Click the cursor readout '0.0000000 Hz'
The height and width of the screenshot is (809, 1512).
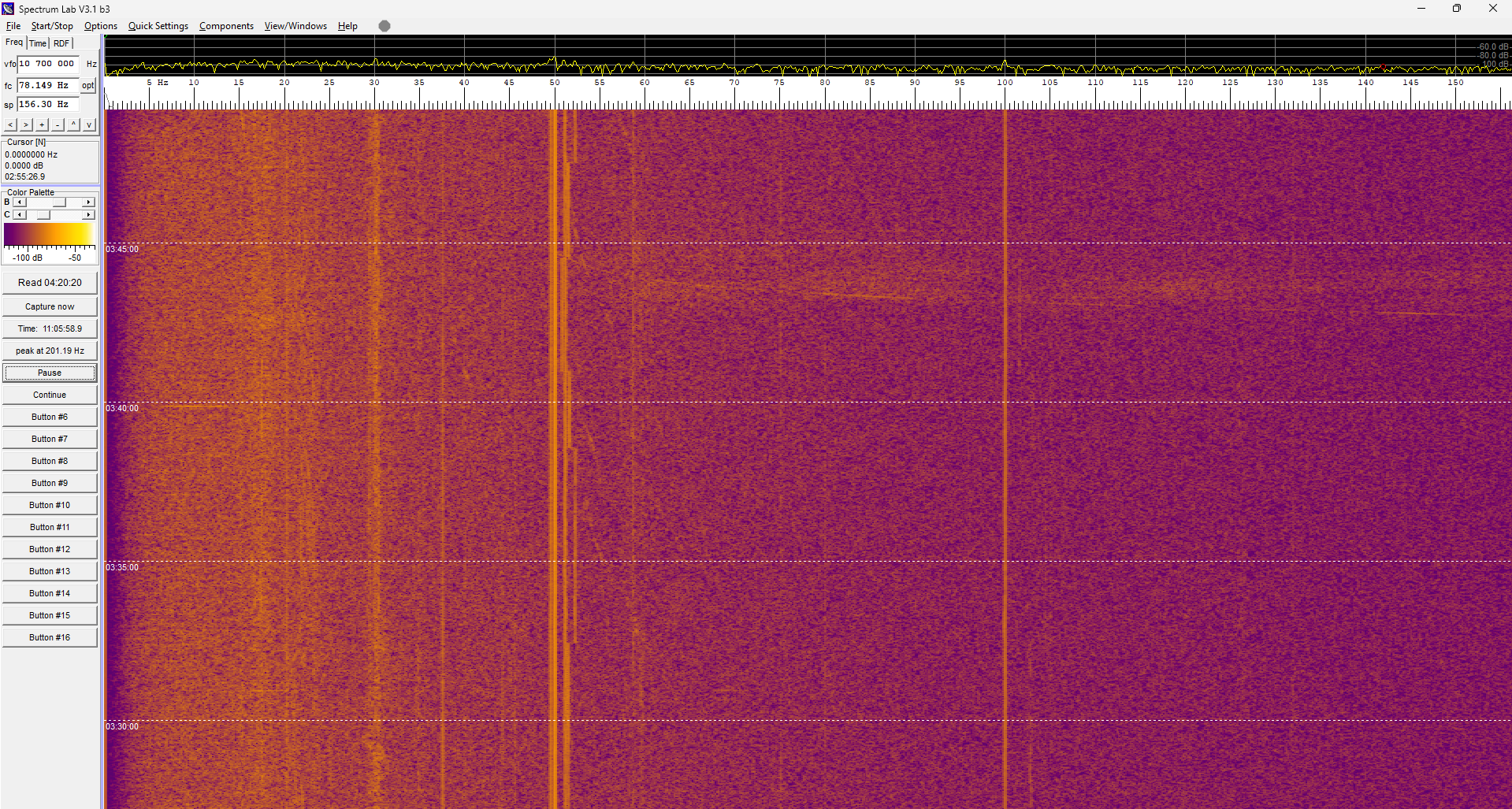(x=32, y=154)
